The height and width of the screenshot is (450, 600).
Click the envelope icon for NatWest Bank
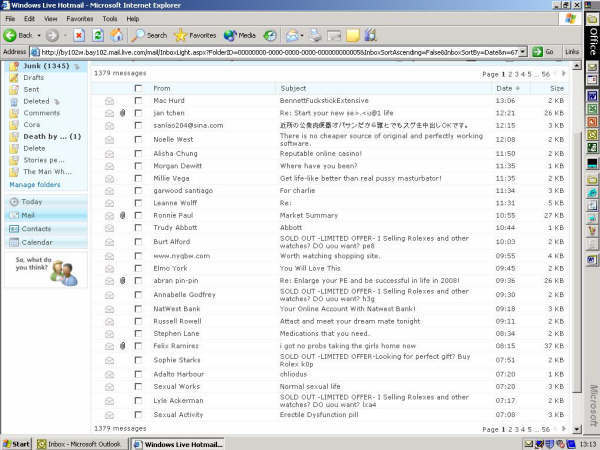click(x=109, y=309)
